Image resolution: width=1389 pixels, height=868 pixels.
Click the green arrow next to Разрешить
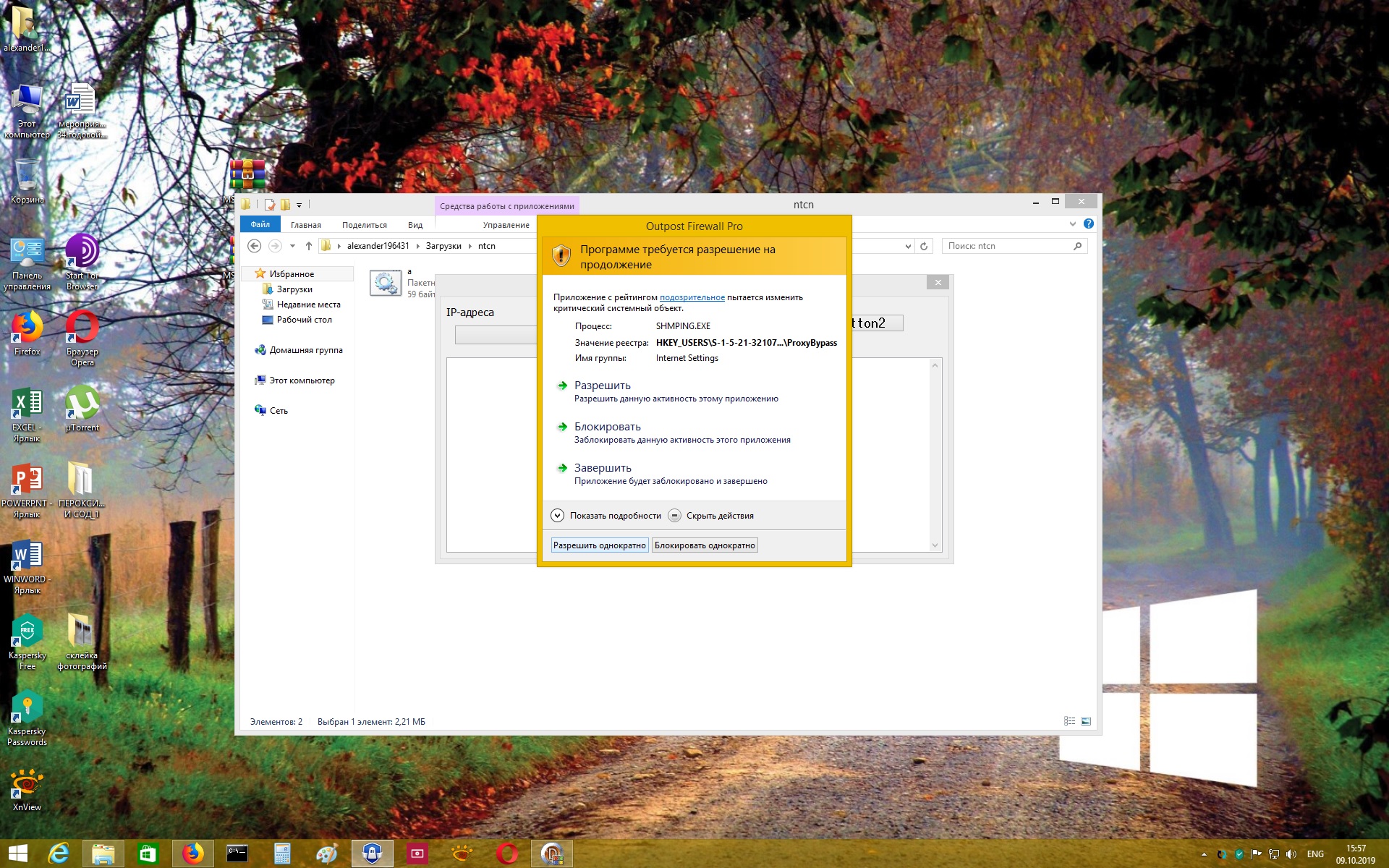click(562, 386)
